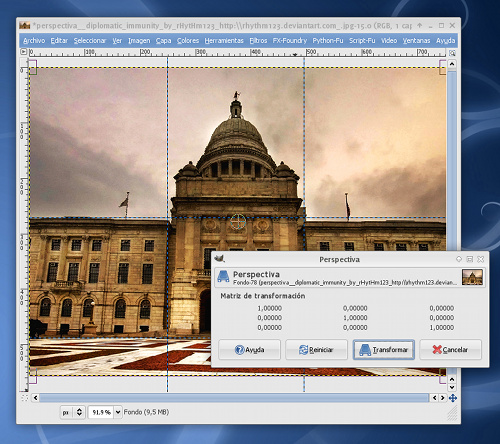This screenshot has width=500, height=444.
Task: Click the Transformar button
Action: [x=384, y=350]
